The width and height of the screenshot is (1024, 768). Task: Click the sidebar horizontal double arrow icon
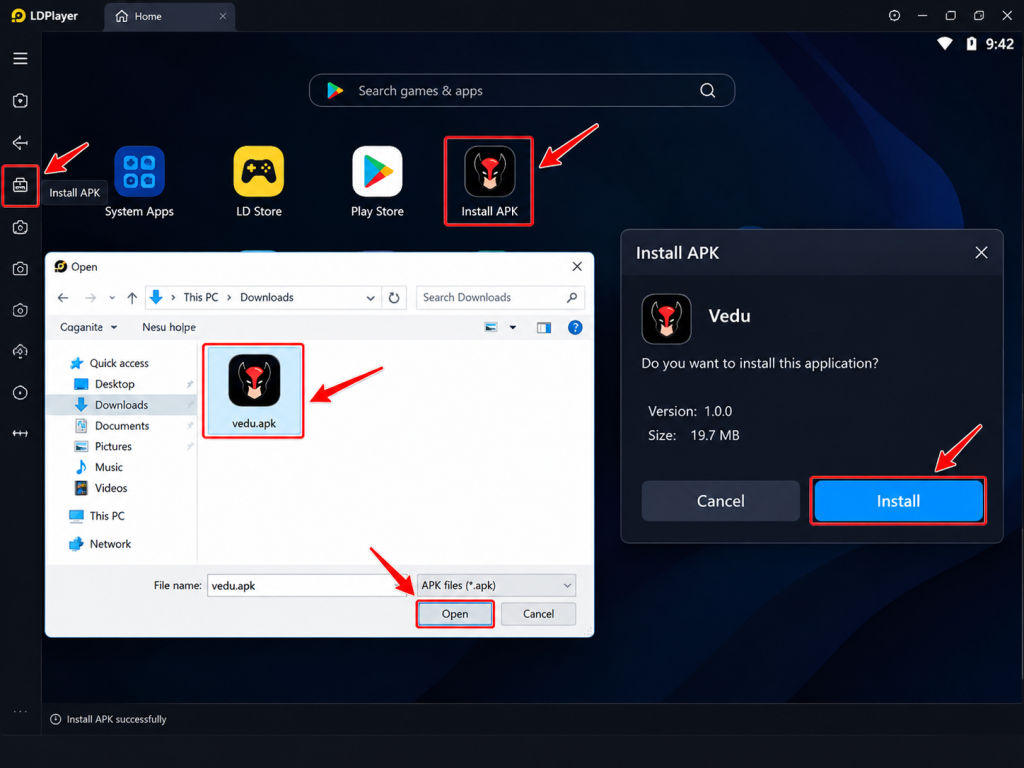[x=20, y=434]
